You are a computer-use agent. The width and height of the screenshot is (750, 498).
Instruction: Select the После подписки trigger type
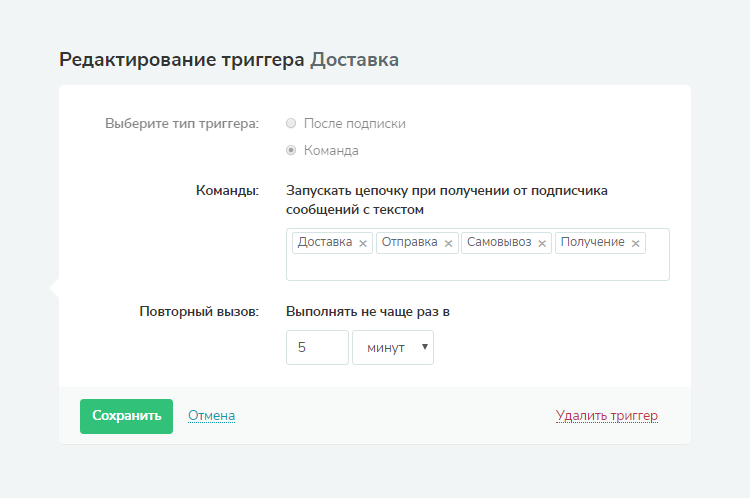pos(291,124)
